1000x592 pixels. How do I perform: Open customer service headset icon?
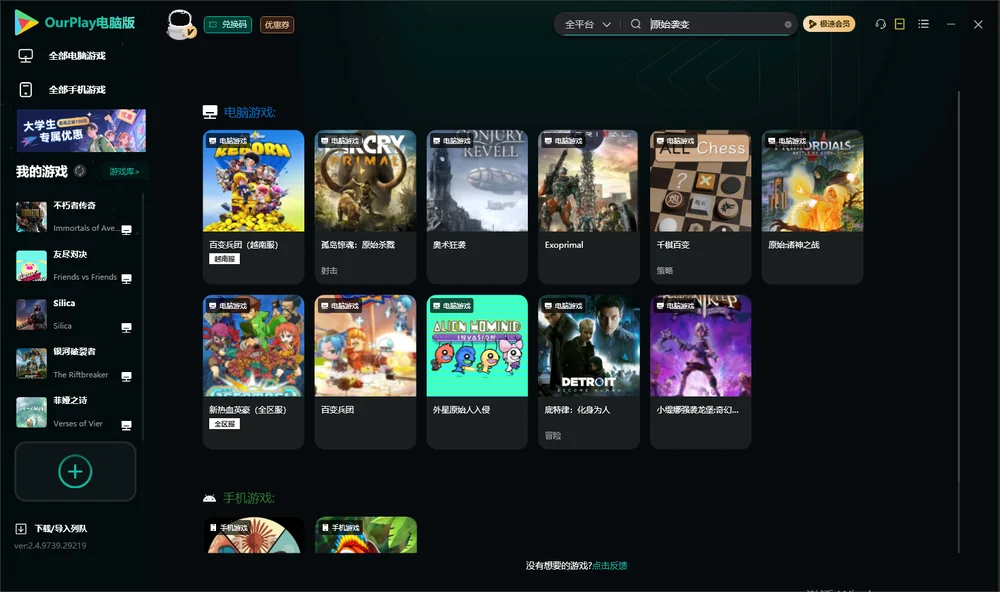(x=881, y=24)
